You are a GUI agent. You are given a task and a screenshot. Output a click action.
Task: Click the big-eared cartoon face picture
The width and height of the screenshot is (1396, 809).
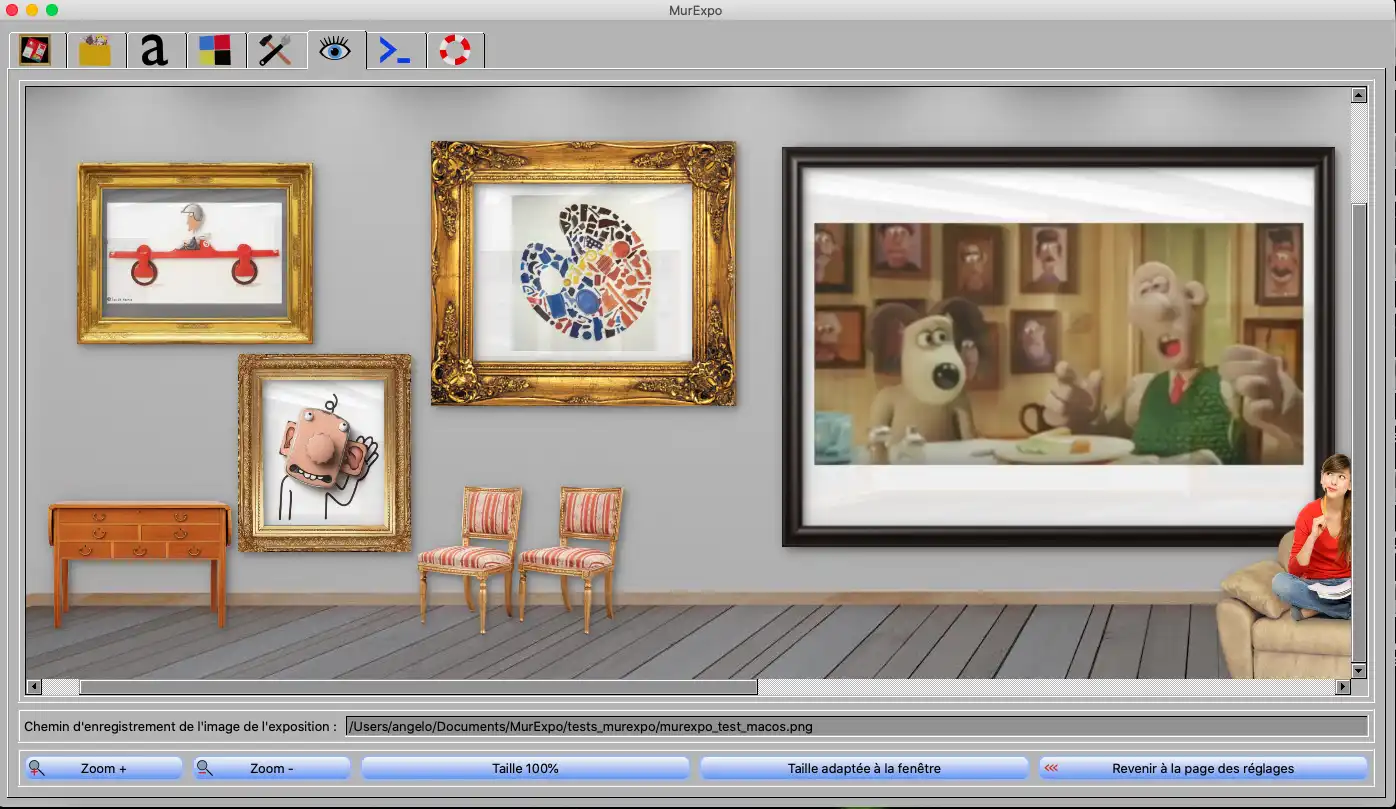(x=324, y=452)
